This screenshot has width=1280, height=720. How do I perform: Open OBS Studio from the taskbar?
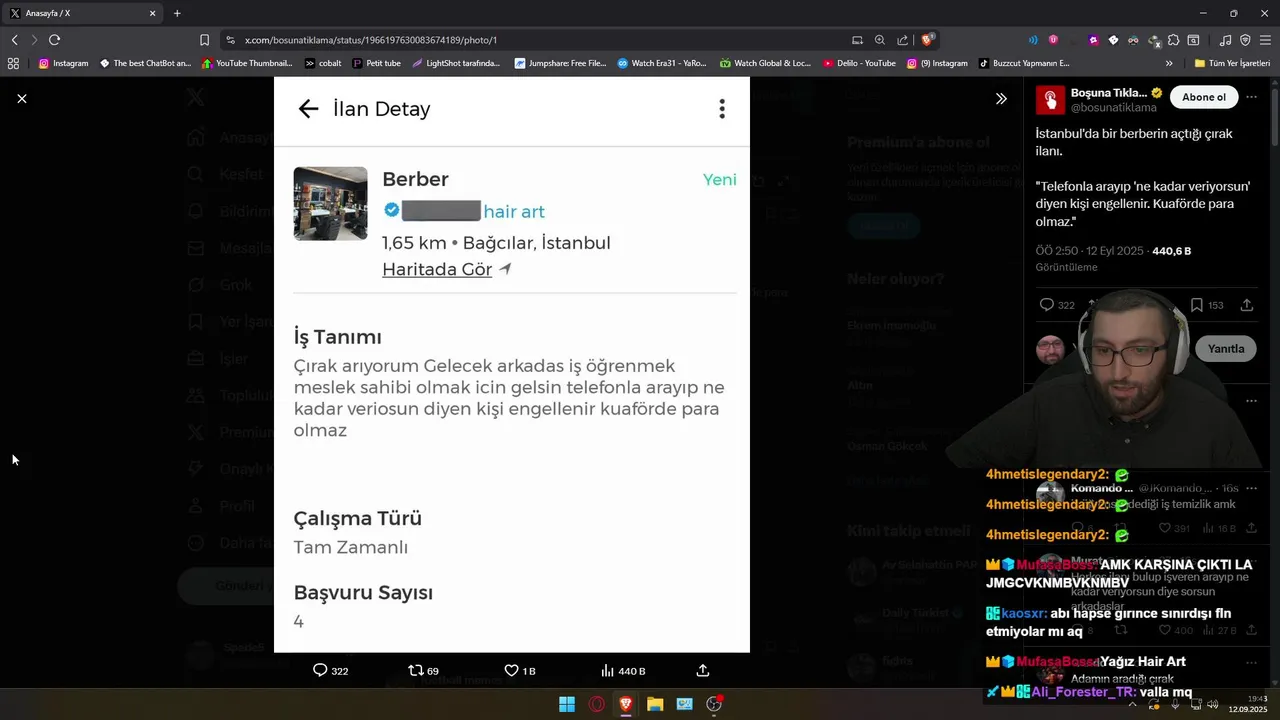click(714, 704)
